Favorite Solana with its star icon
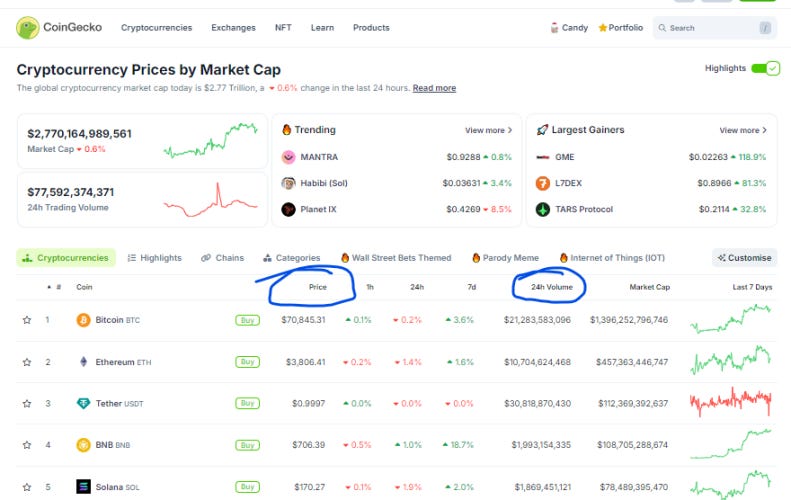Viewport: 791px width, 500px height. click(27, 487)
